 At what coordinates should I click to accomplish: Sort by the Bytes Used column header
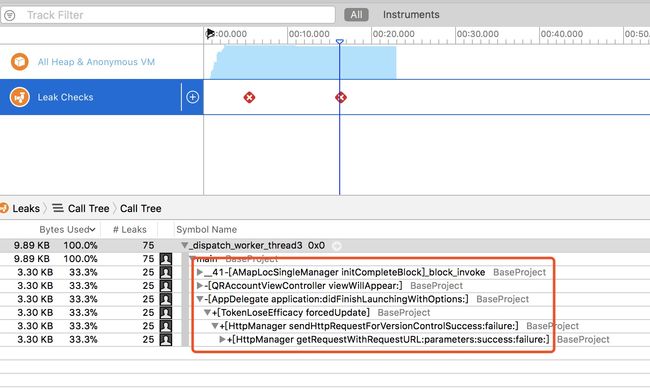point(67,229)
